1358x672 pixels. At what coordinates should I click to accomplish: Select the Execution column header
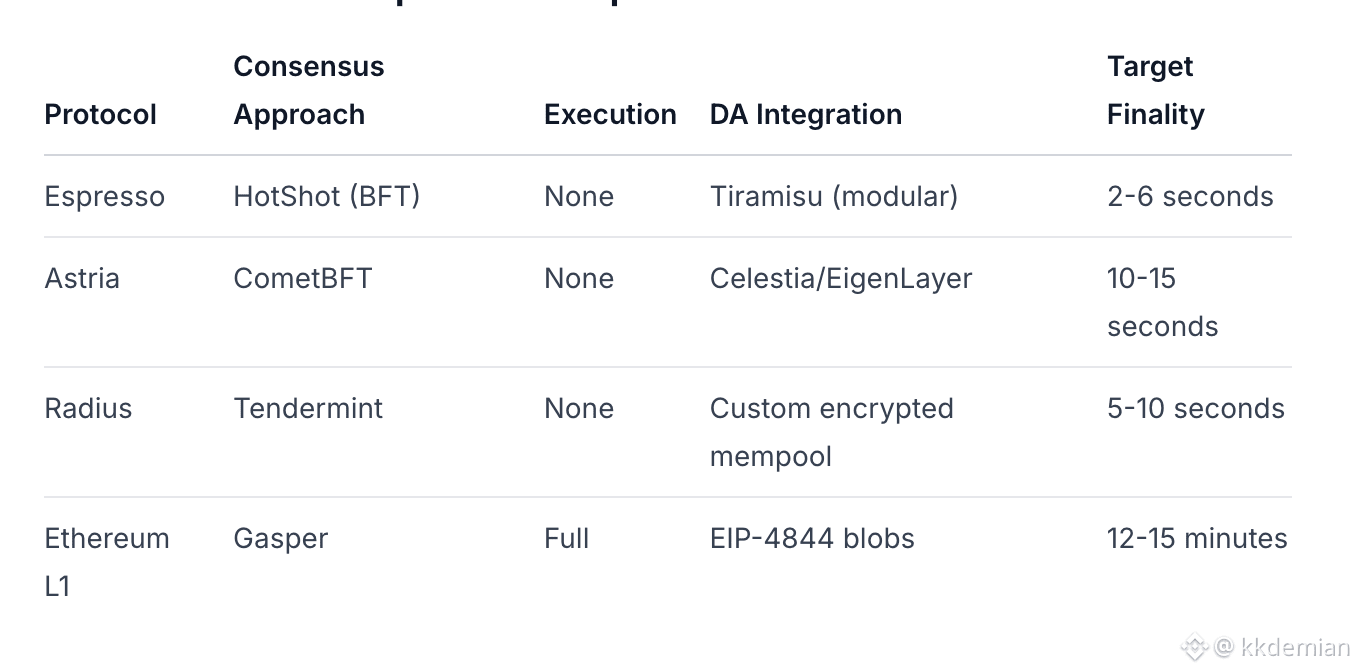[610, 114]
